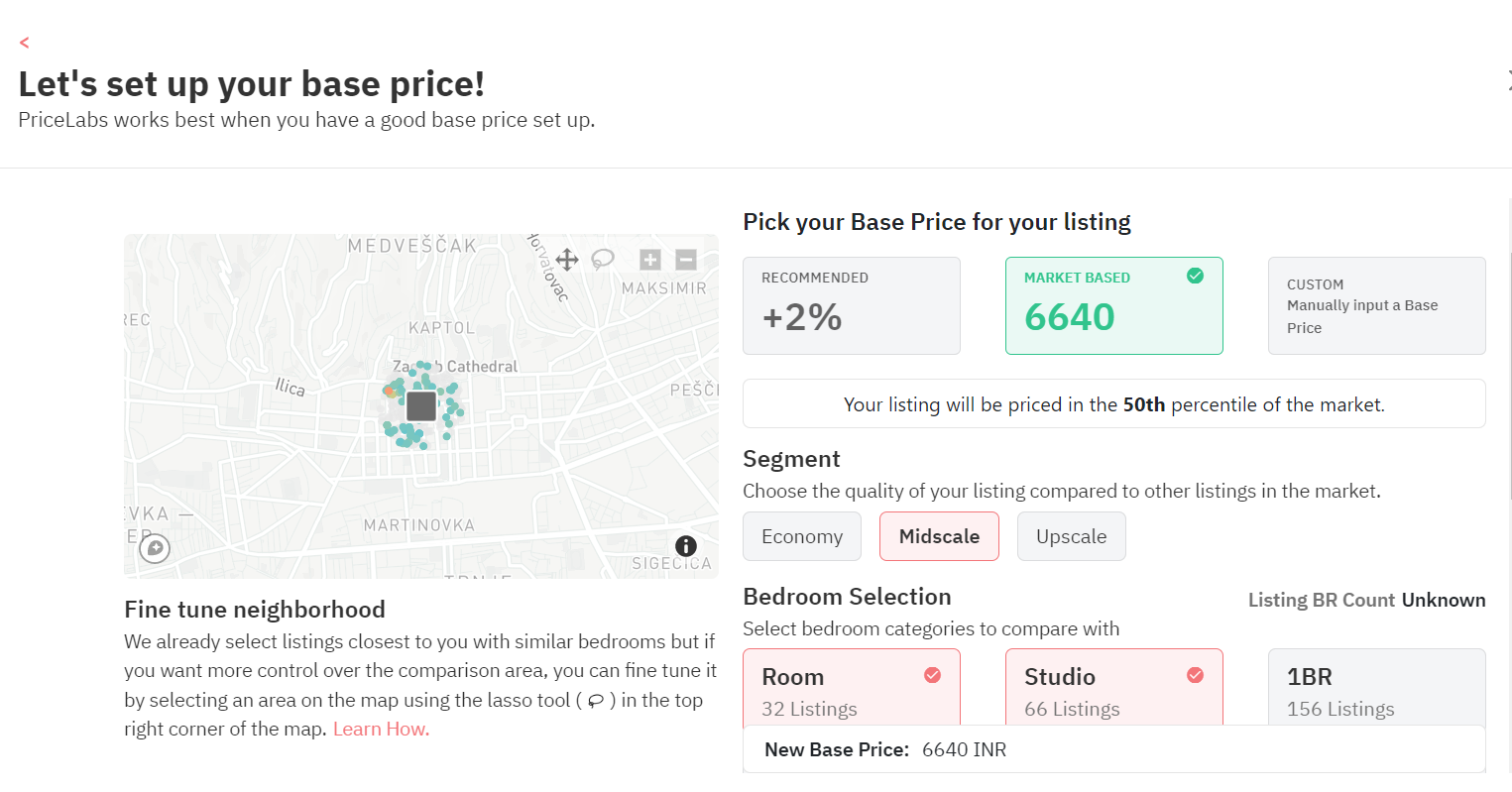The image size is (1512, 792).
Task: Choose the Upscale segment
Action: pyautogui.click(x=1071, y=536)
